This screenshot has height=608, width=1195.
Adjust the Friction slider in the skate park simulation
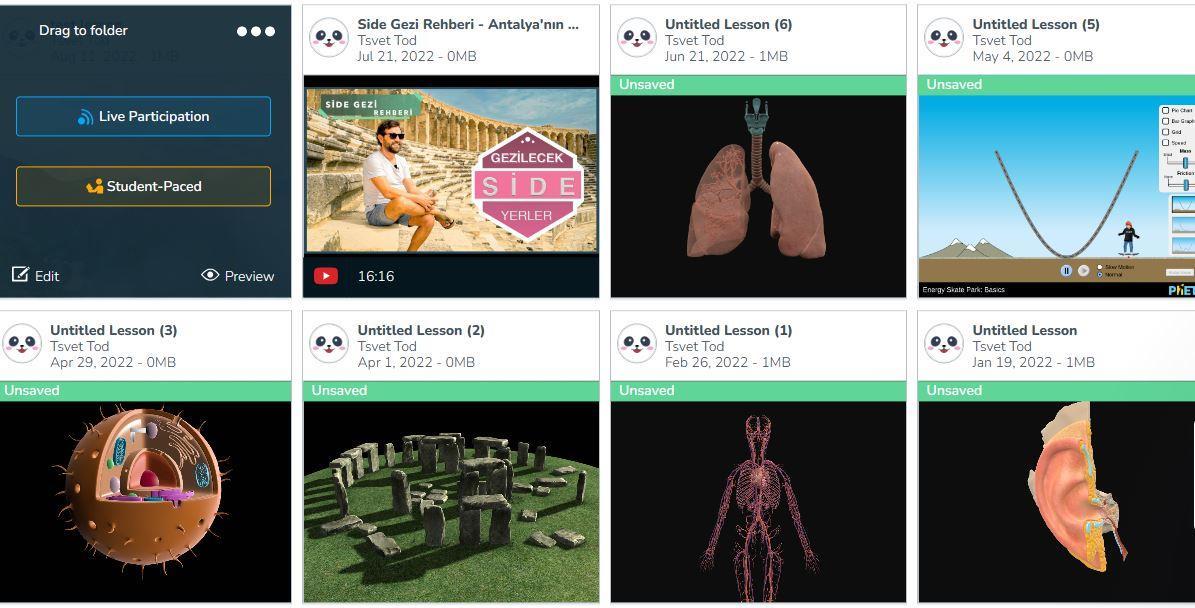1185,184
